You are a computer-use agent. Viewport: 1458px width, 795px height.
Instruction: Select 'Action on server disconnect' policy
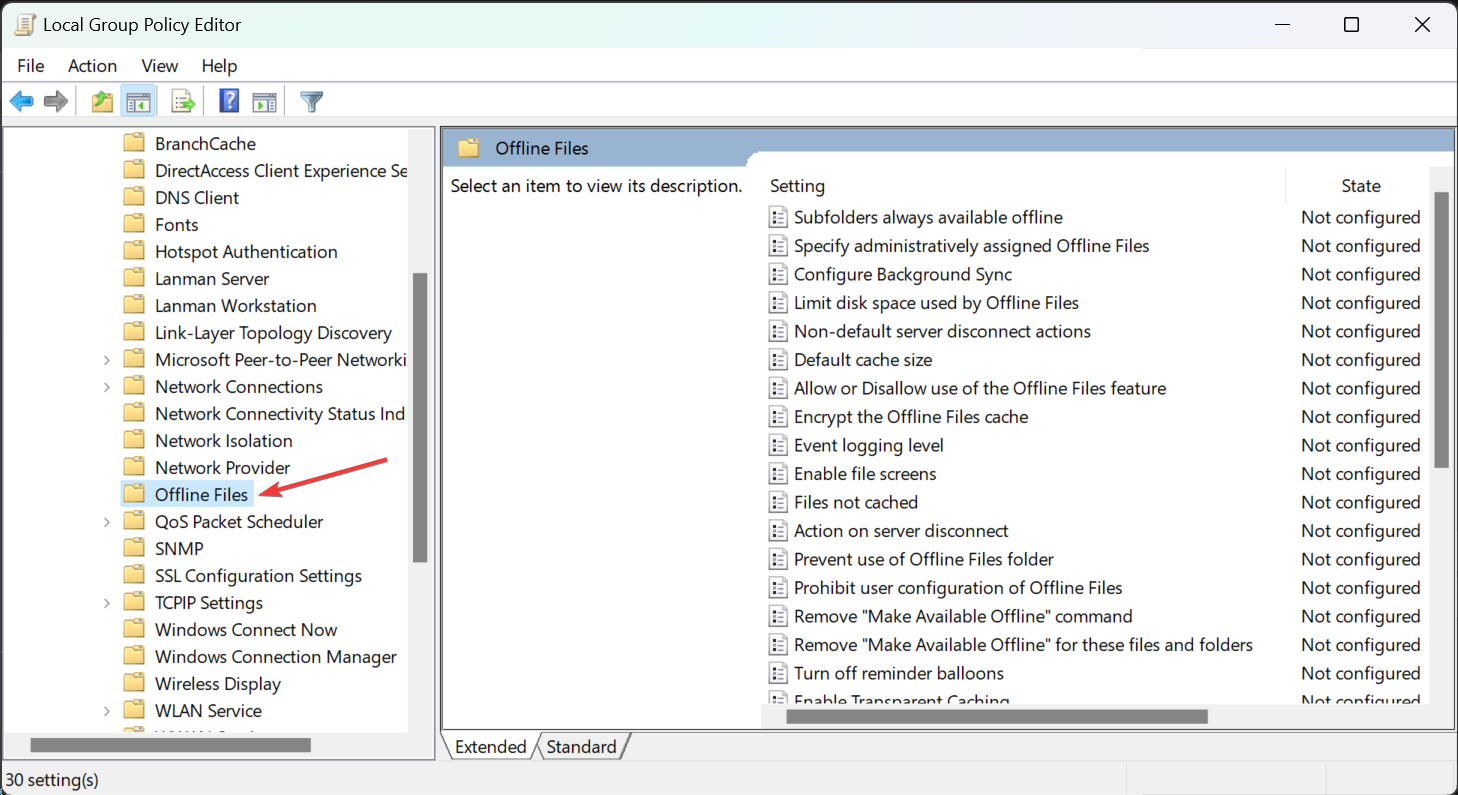[901, 531]
